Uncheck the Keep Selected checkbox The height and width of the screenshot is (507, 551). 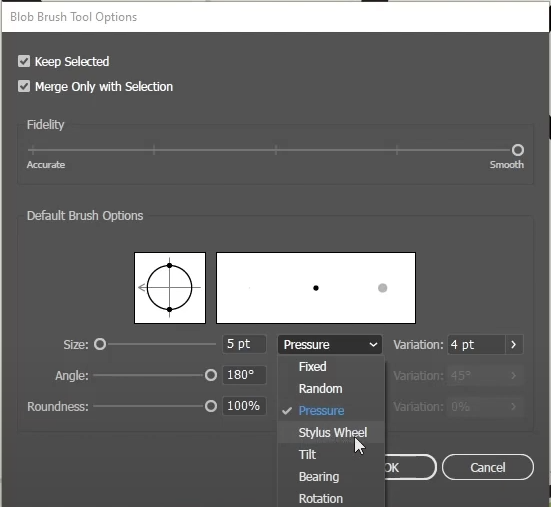[24, 61]
